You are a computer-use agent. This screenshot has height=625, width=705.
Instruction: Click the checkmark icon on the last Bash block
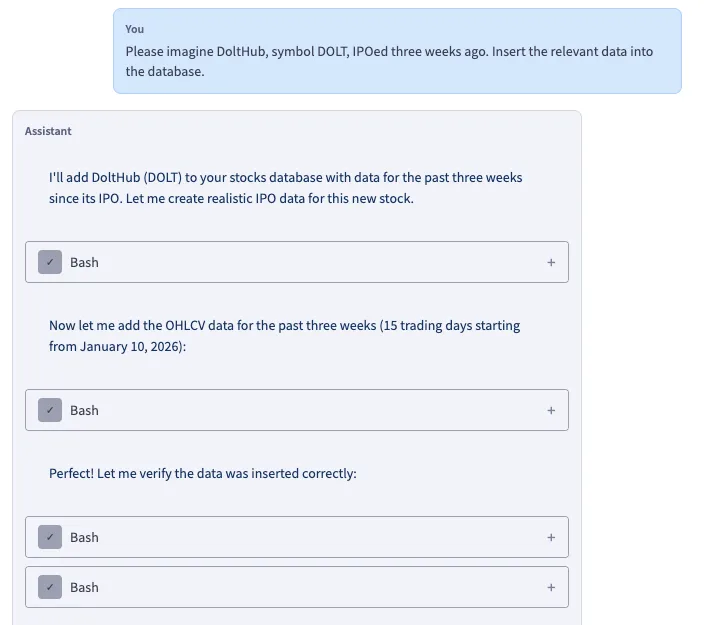pos(50,587)
